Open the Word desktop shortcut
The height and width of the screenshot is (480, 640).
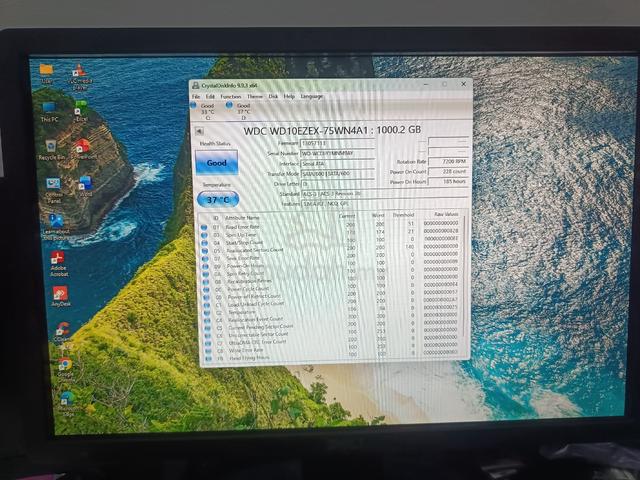tap(86, 187)
